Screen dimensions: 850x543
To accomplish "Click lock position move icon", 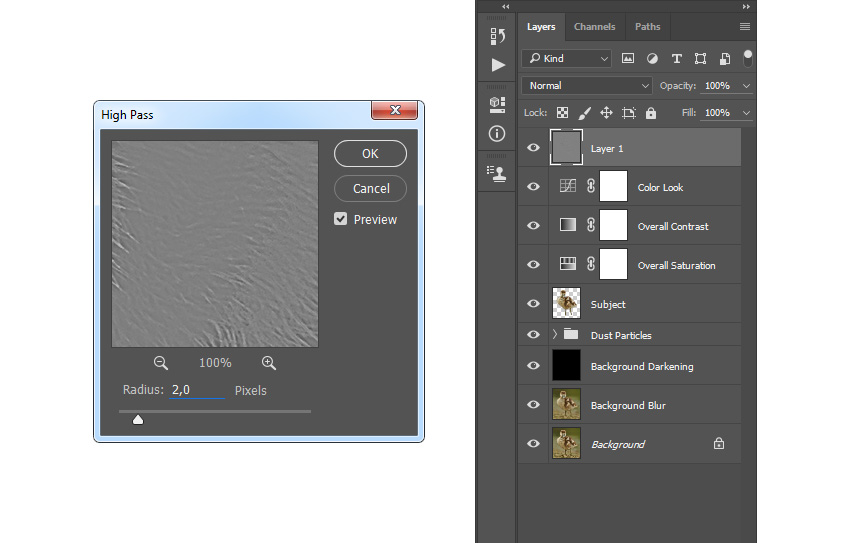I will pyautogui.click(x=606, y=113).
